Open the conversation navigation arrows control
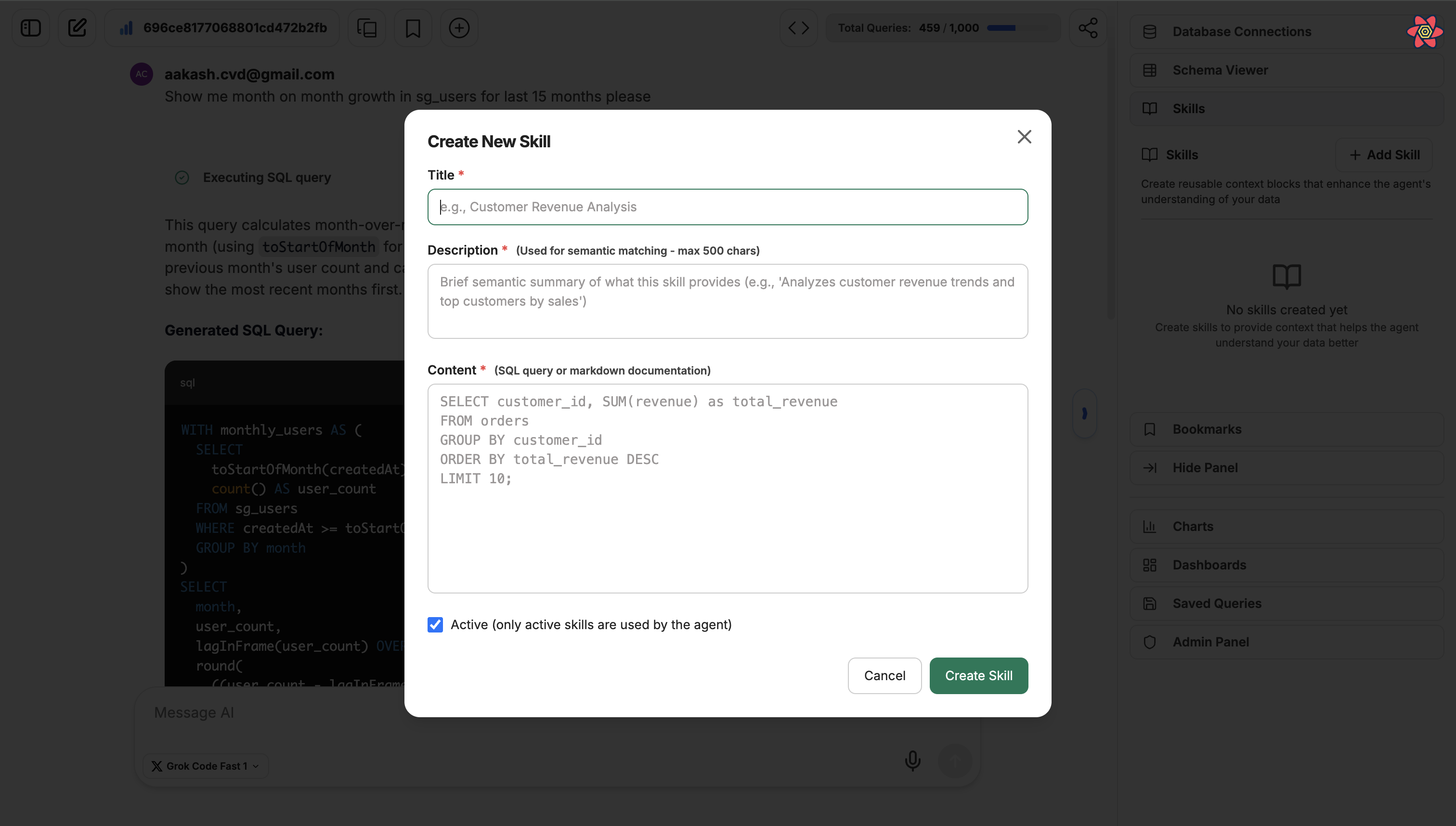The height and width of the screenshot is (826, 1456). [x=798, y=27]
